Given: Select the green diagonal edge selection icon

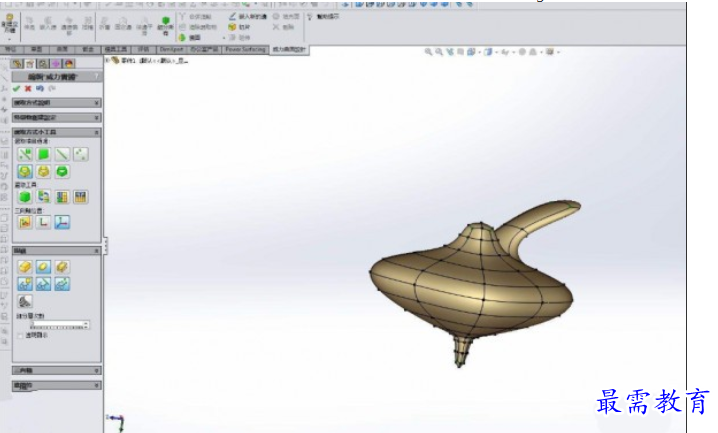Looking at the screenshot, I should point(62,155).
